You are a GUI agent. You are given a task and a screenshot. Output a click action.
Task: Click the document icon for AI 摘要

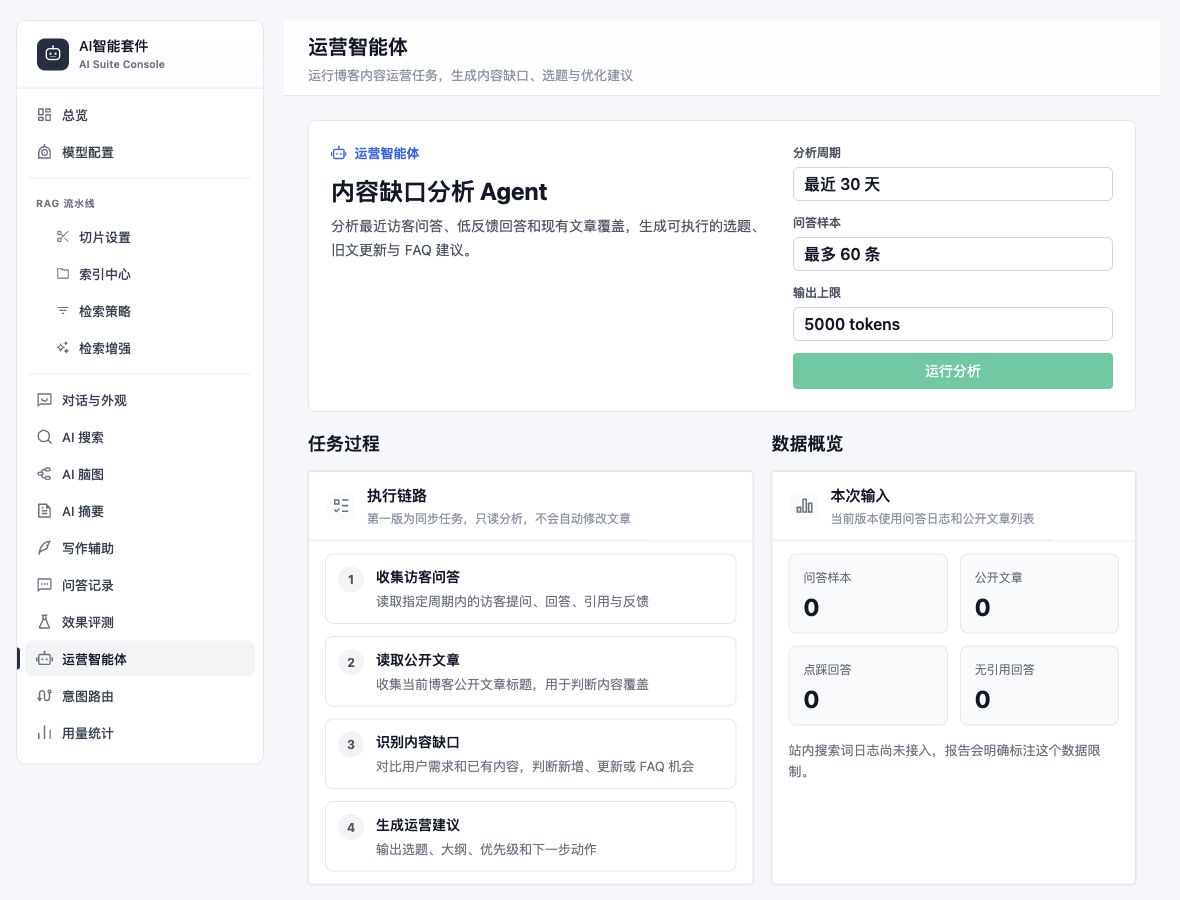(44, 511)
